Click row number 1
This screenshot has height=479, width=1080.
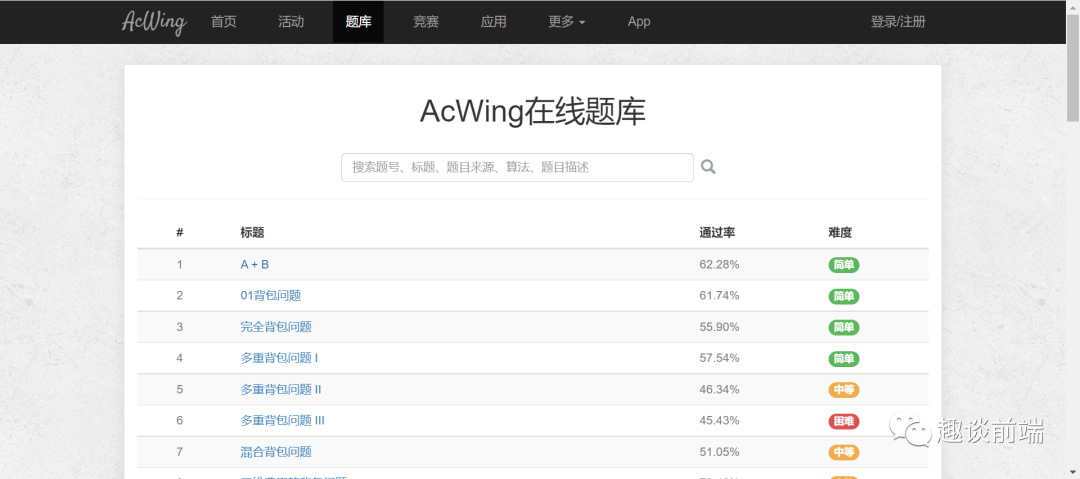(x=180, y=265)
